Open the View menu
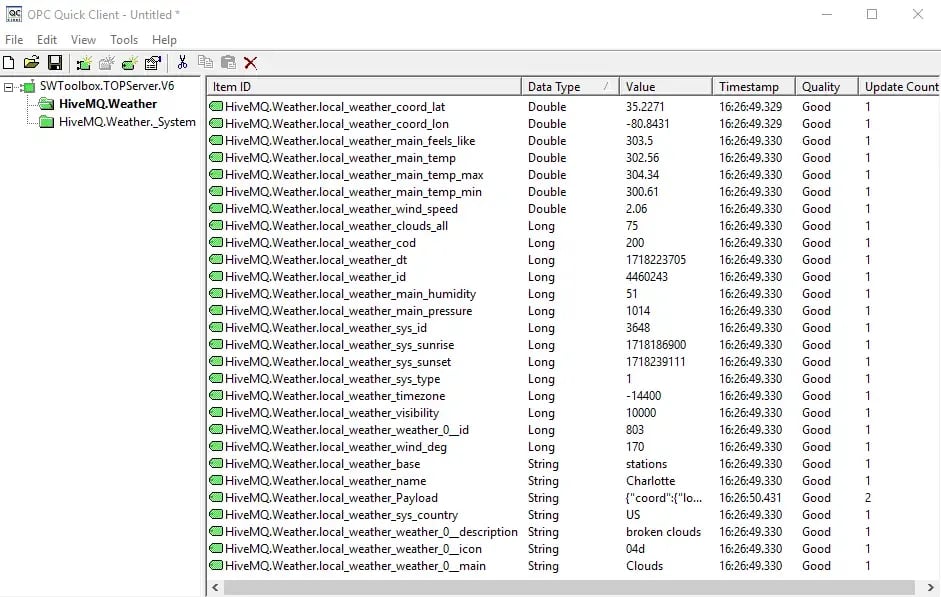The image size is (941, 597). [83, 40]
